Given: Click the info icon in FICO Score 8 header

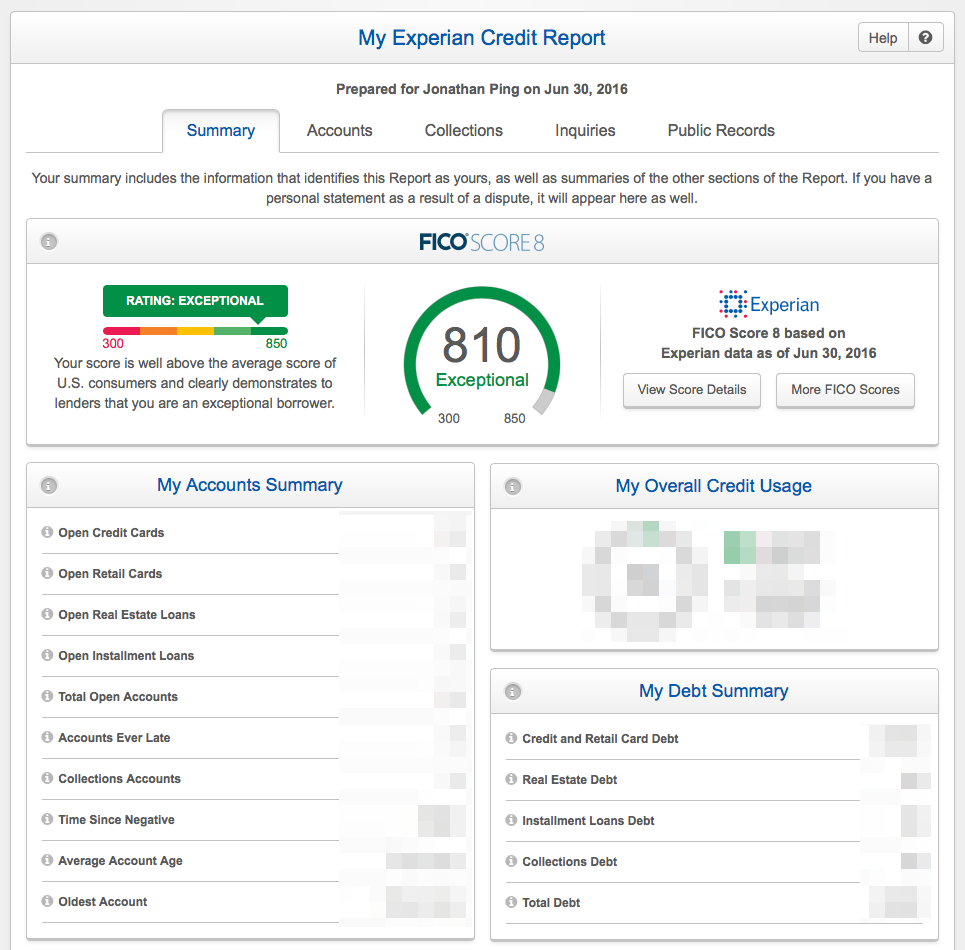Looking at the screenshot, I should [x=49, y=241].
